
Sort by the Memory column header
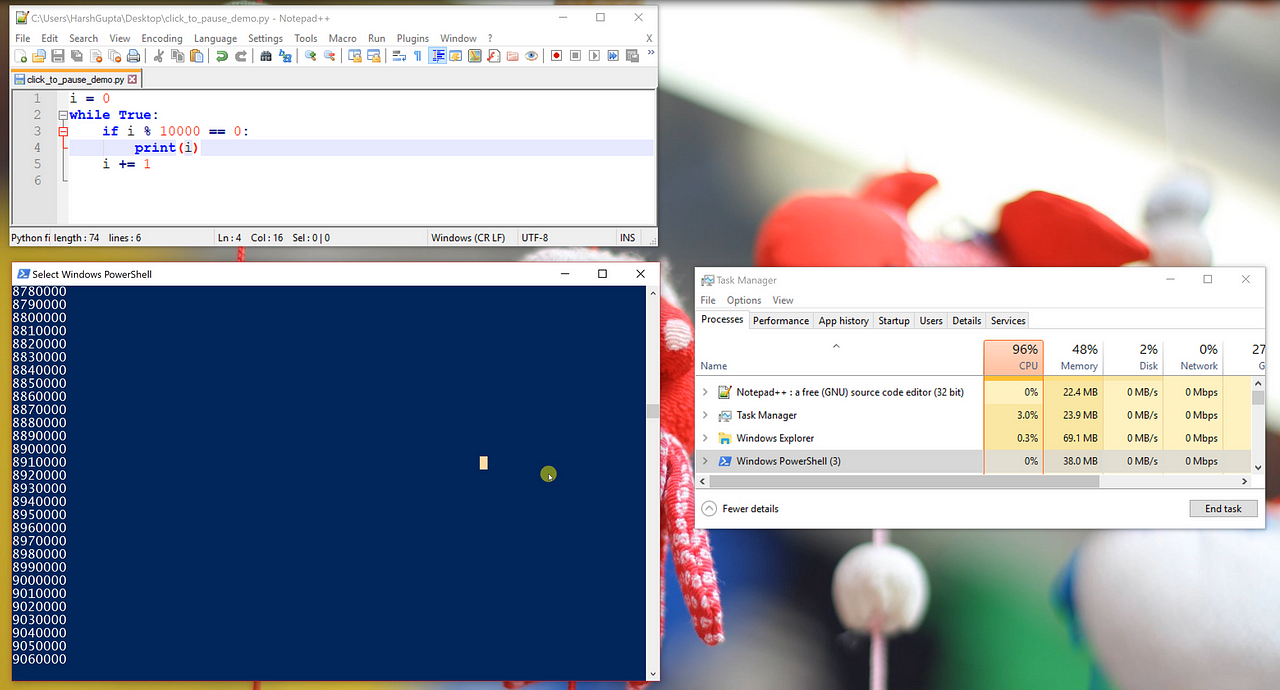1074,357
